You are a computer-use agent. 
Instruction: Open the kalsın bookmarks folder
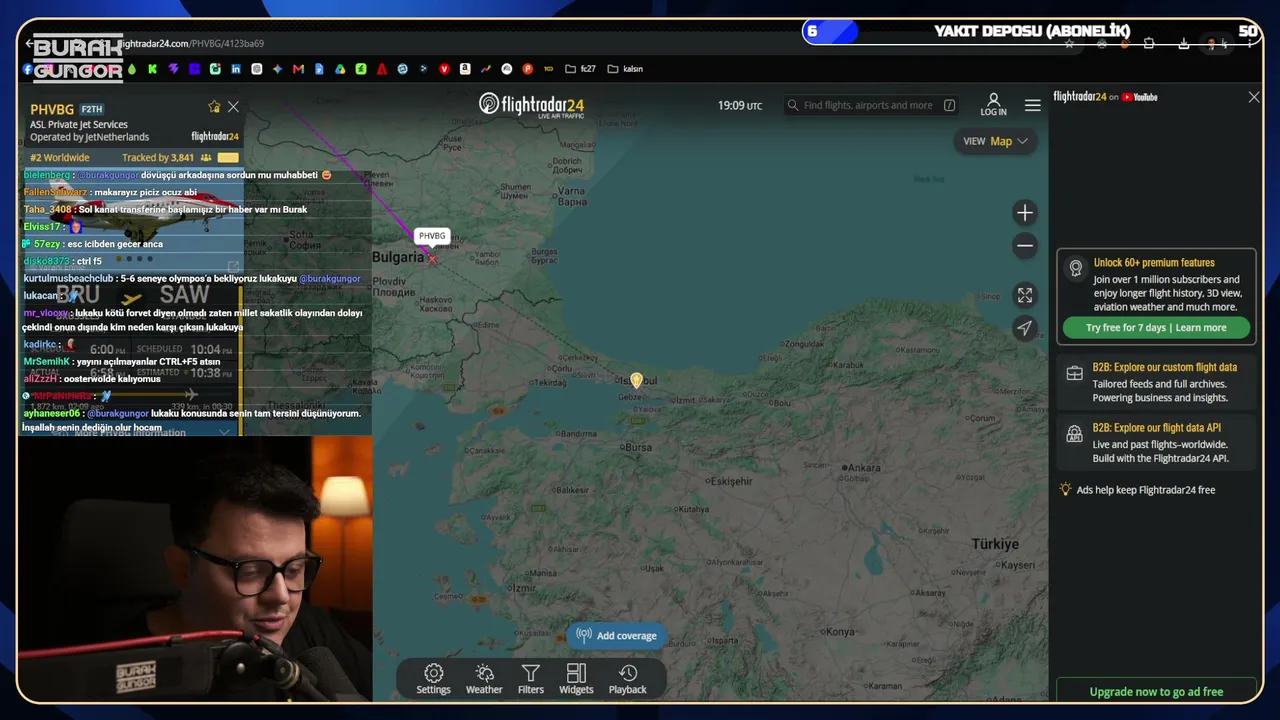[x=625, y=69]
